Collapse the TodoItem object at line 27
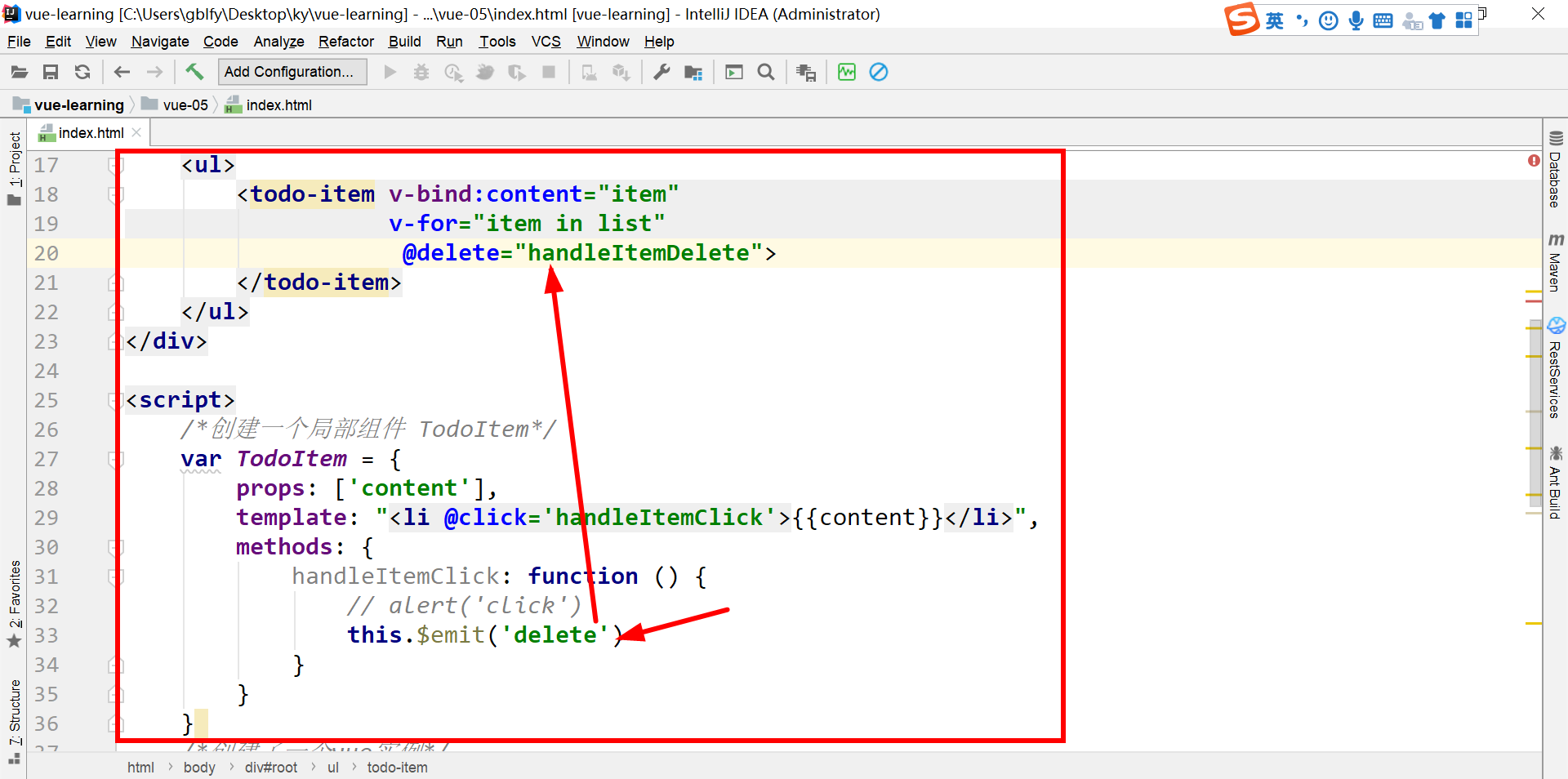Screen dimensions: 1568x779 (x=116, y=459)
